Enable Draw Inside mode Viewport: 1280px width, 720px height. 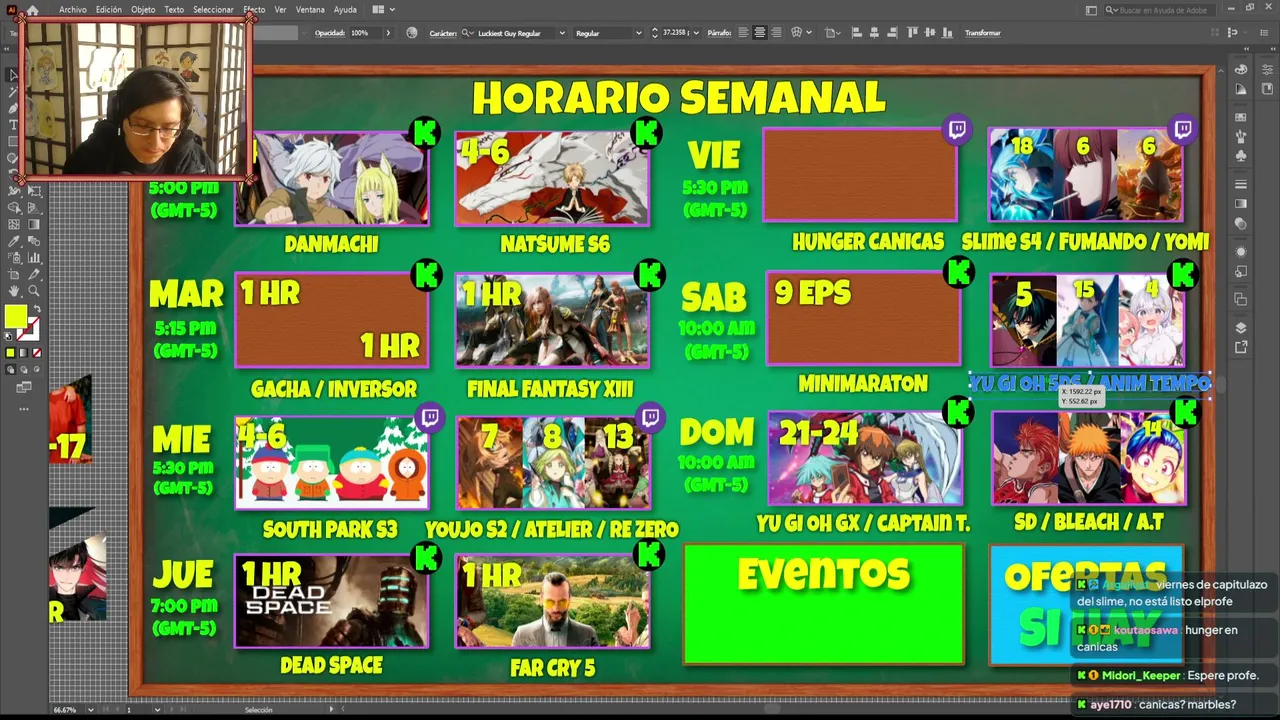(x=37, y=370)
